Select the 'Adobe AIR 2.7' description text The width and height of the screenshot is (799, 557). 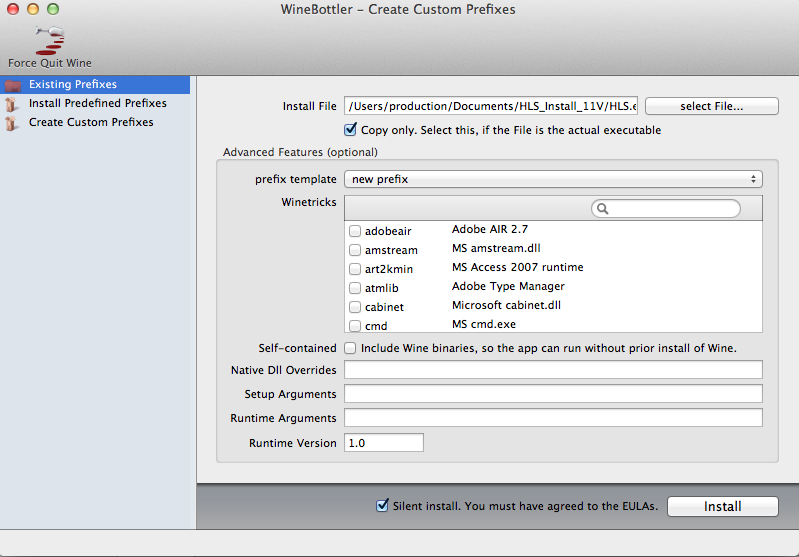[490, 229]
